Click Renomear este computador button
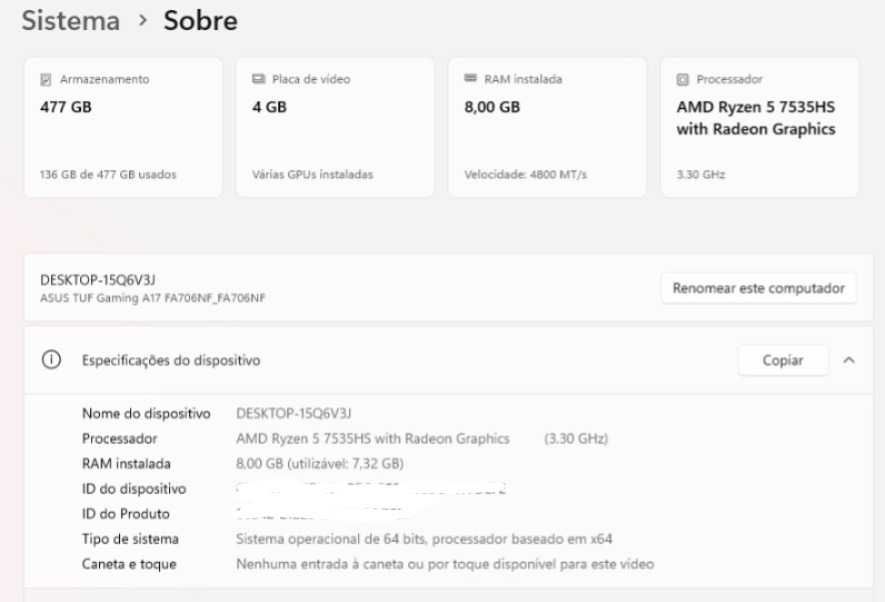Image resolution: width=885 pixels, height=602 pixels. (759, 288)
